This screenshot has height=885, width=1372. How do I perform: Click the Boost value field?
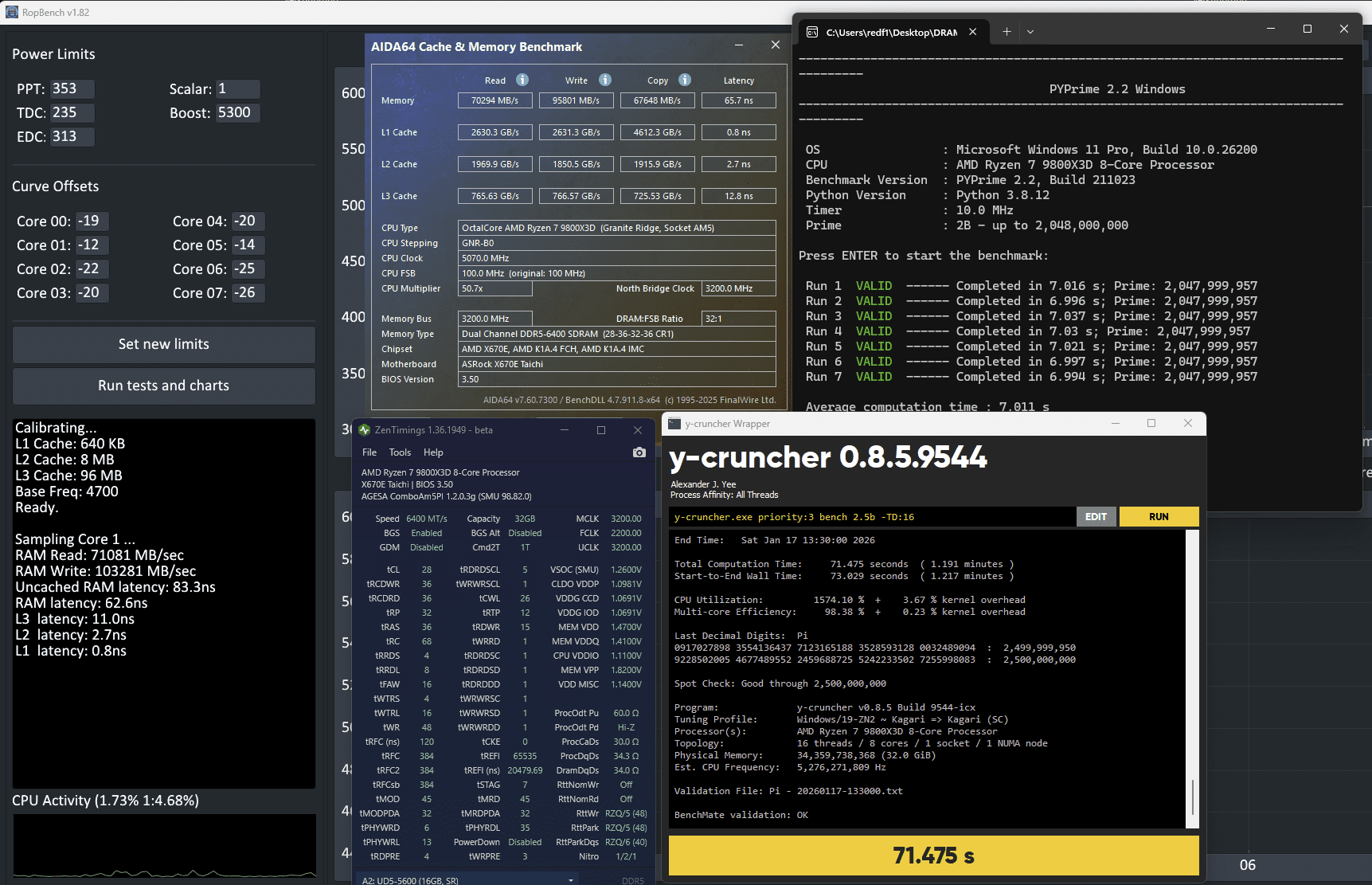tap(237, 112)
